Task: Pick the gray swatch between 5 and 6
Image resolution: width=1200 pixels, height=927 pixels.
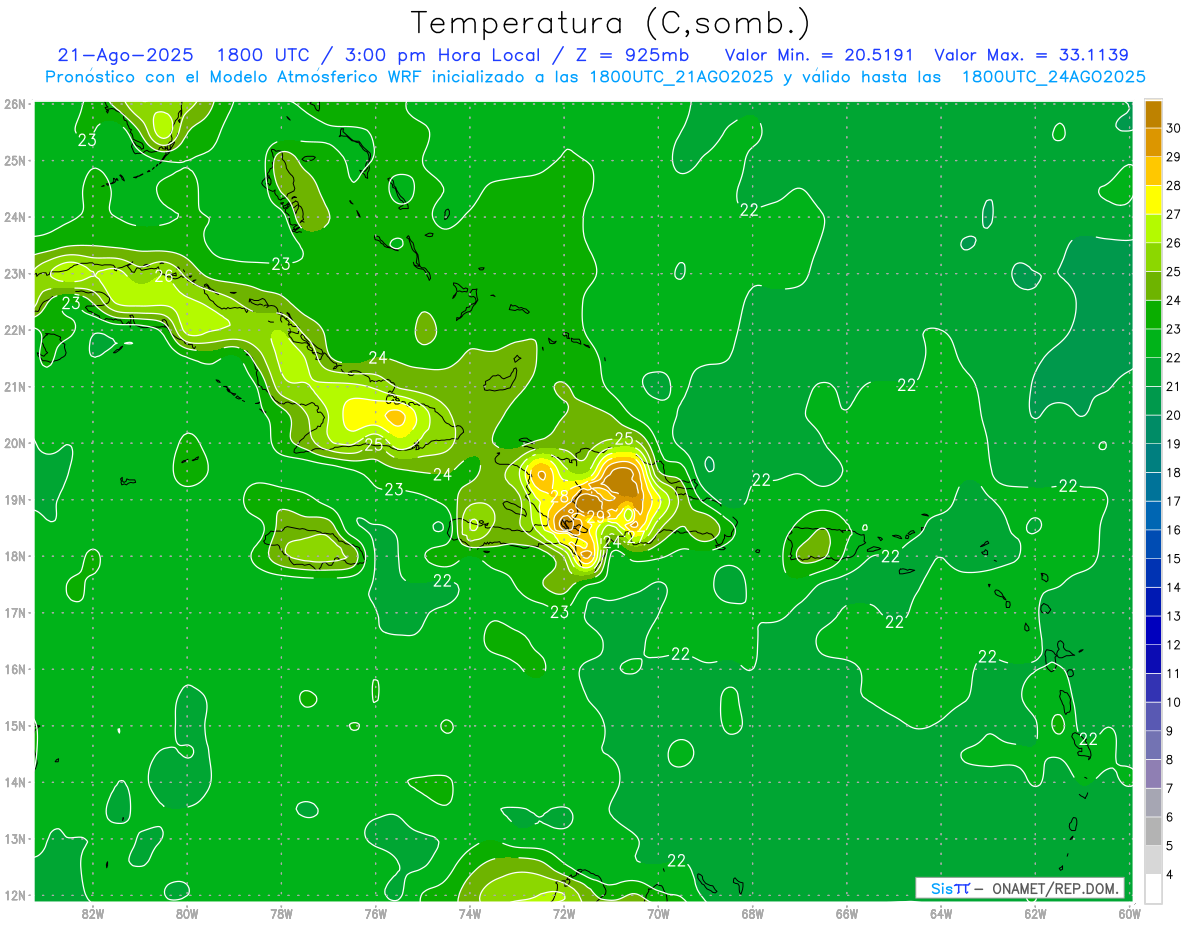Action: [1153, 831]
